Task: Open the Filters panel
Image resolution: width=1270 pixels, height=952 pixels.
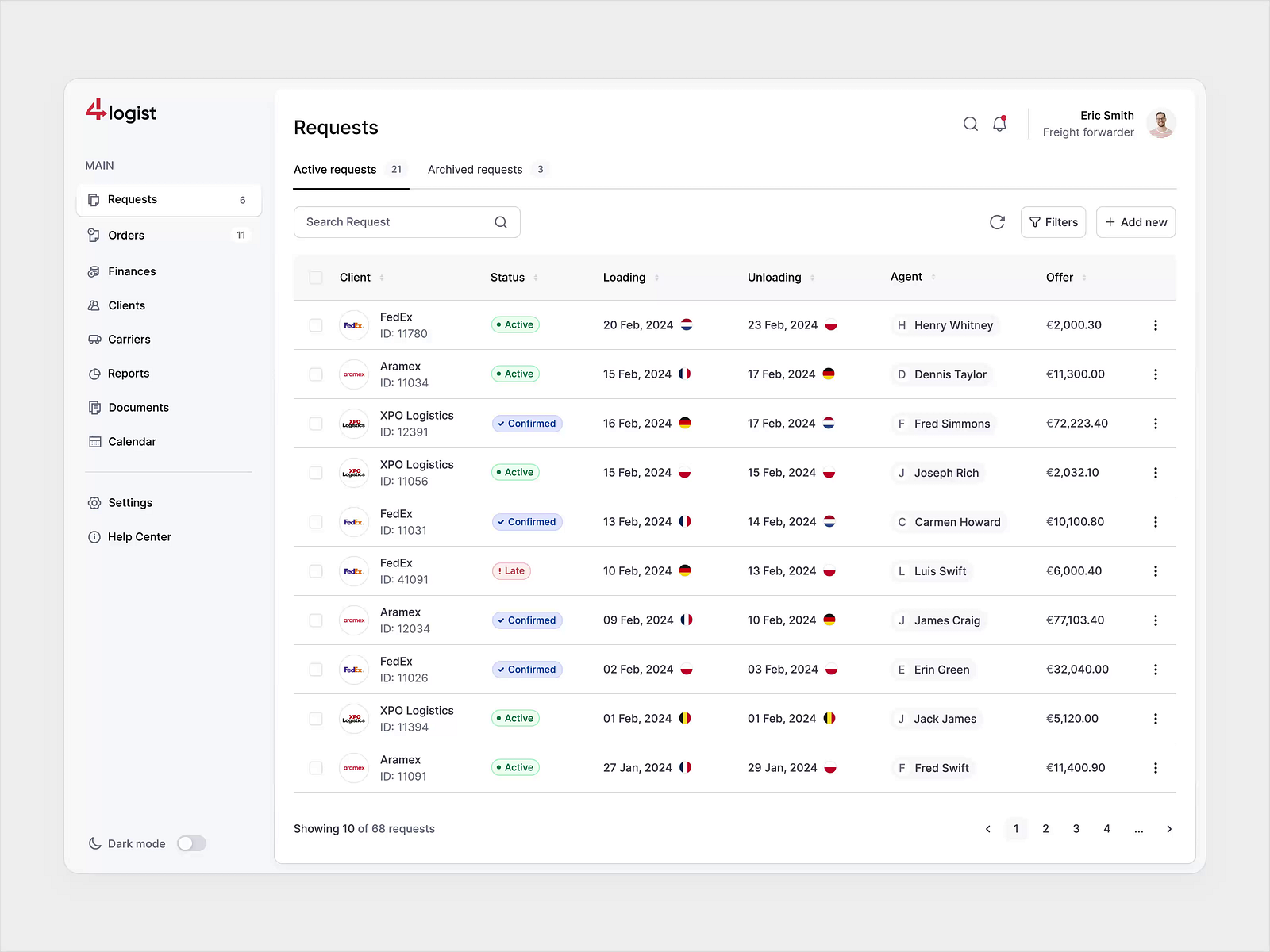Action: [1053, 222]
